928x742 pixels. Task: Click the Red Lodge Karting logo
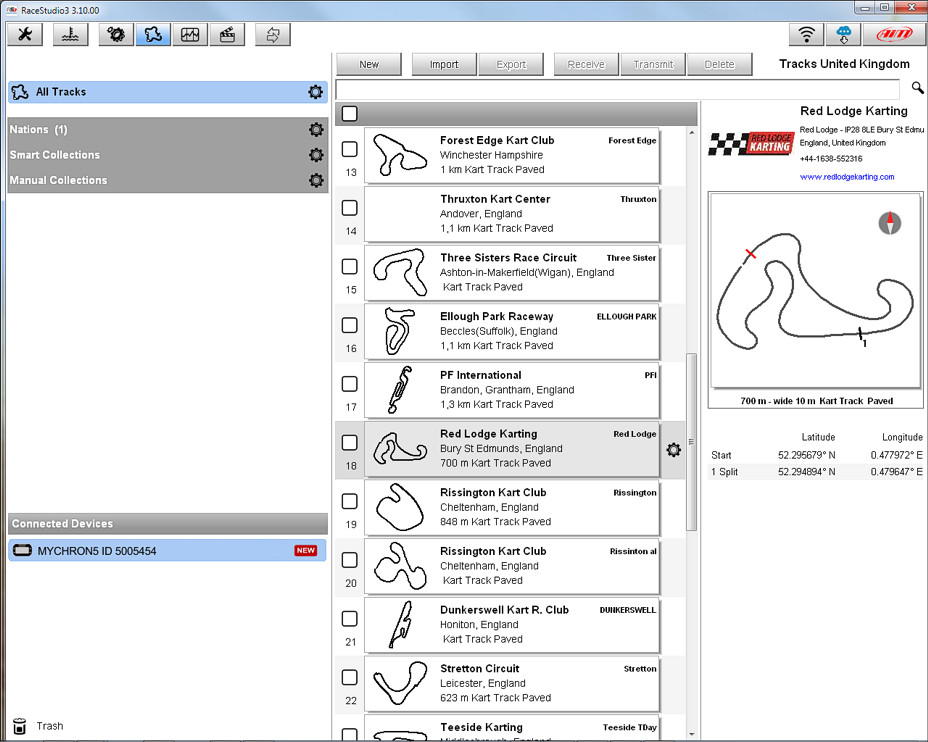click(750, 144)
